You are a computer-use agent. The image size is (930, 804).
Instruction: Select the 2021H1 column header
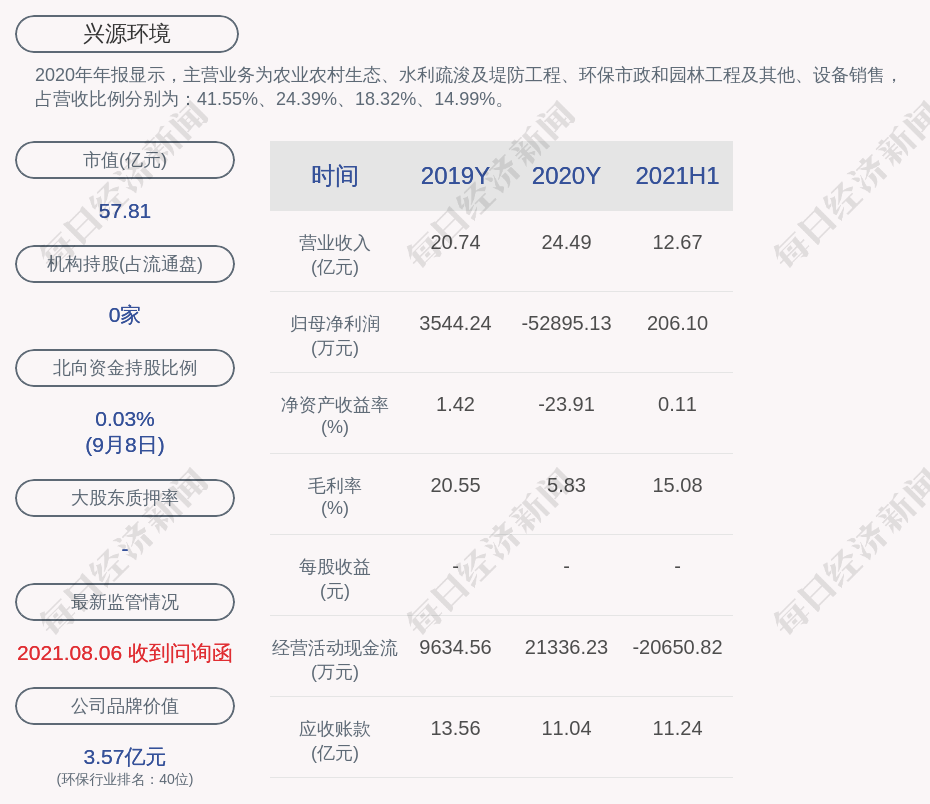coord(677,176)
